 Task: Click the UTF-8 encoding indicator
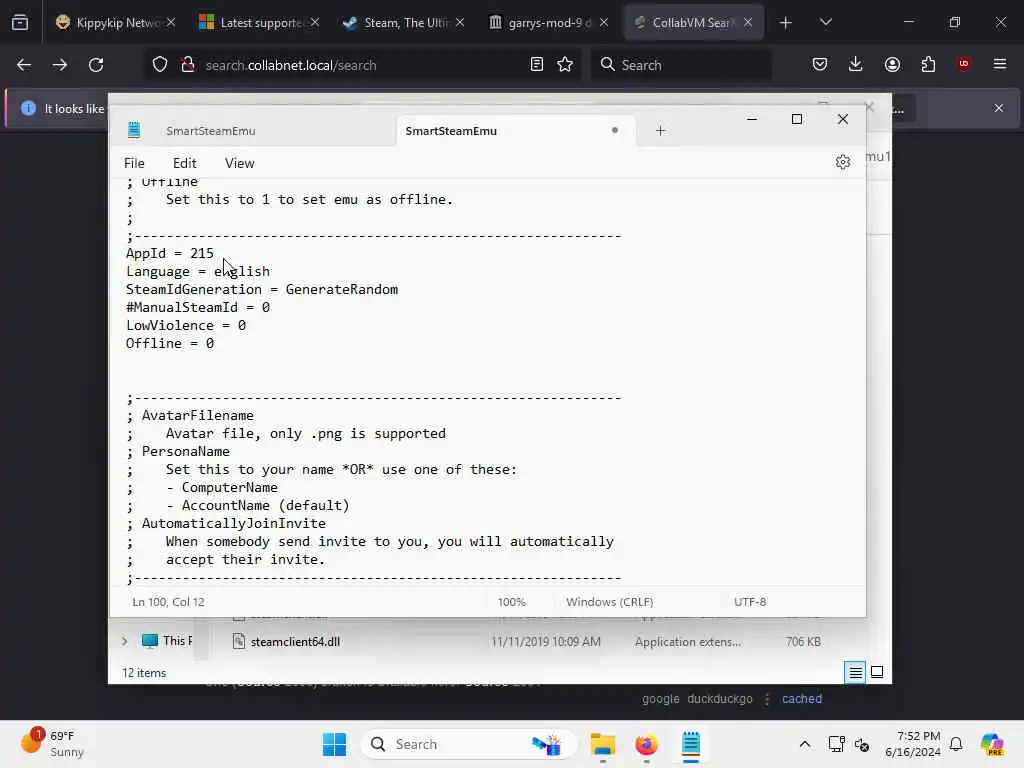point(750,601)
